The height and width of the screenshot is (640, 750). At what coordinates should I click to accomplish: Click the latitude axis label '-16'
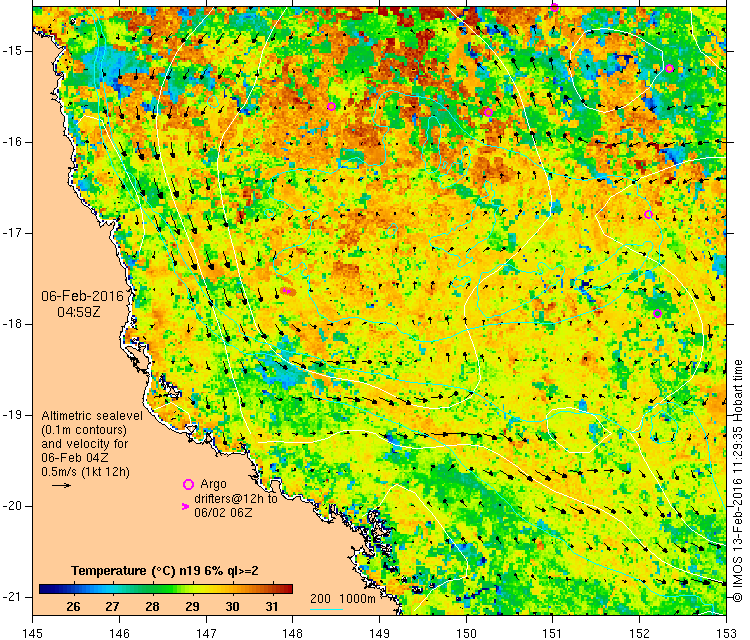coord(11,142)
